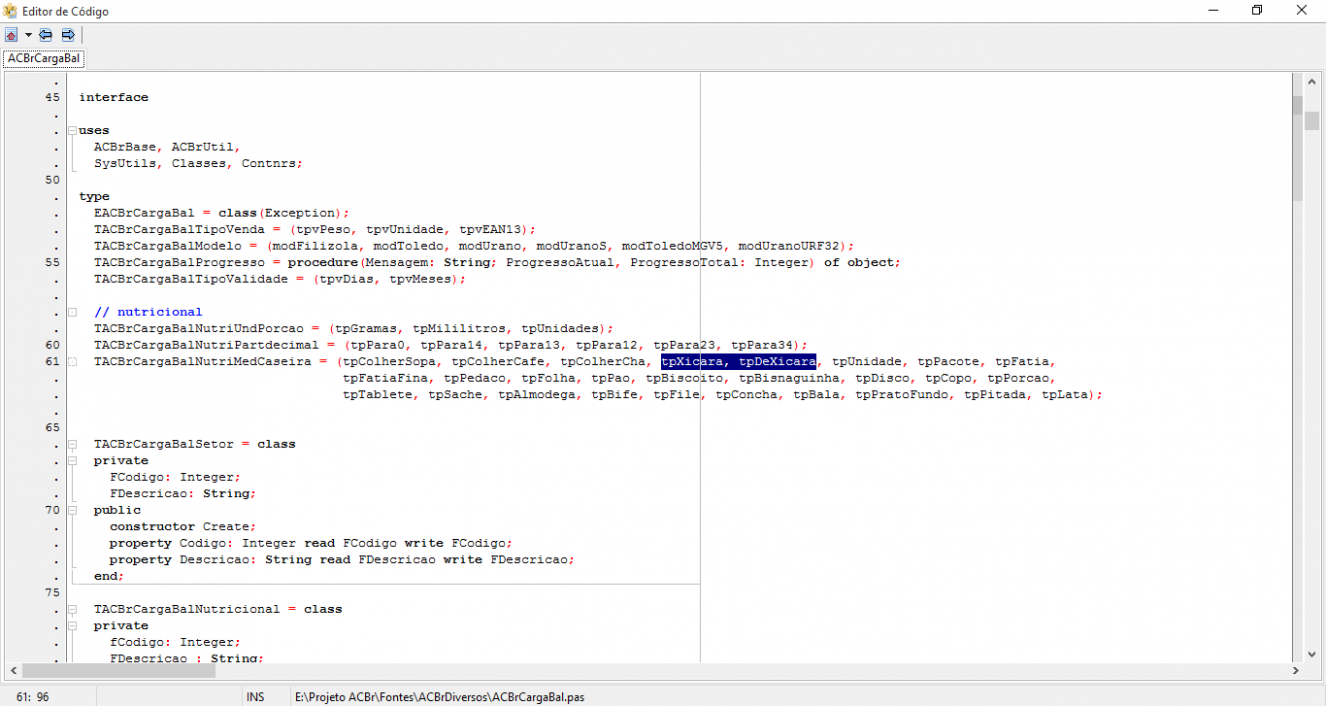Click line number 45 in the gutter
The width and height of the screenshot is (1326, 706).
pos(53,97)
